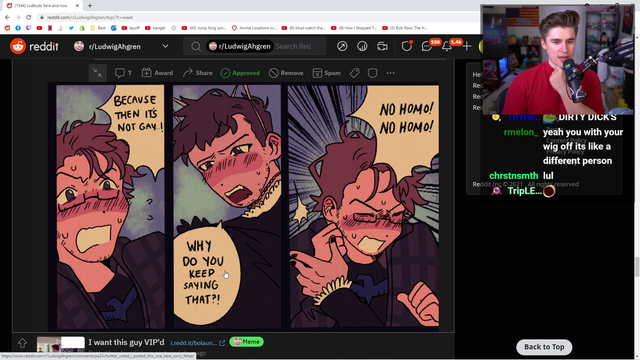The height and width of the screenshot is (360, 640).
Task: Click the Meme flair tag
Action: [247, 342]
